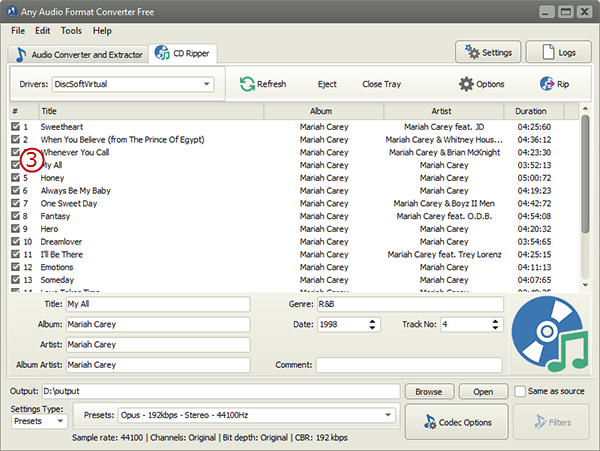
Task: Click artist Mariah Carey feat. O.D.B.
Action: pos(444,216)
